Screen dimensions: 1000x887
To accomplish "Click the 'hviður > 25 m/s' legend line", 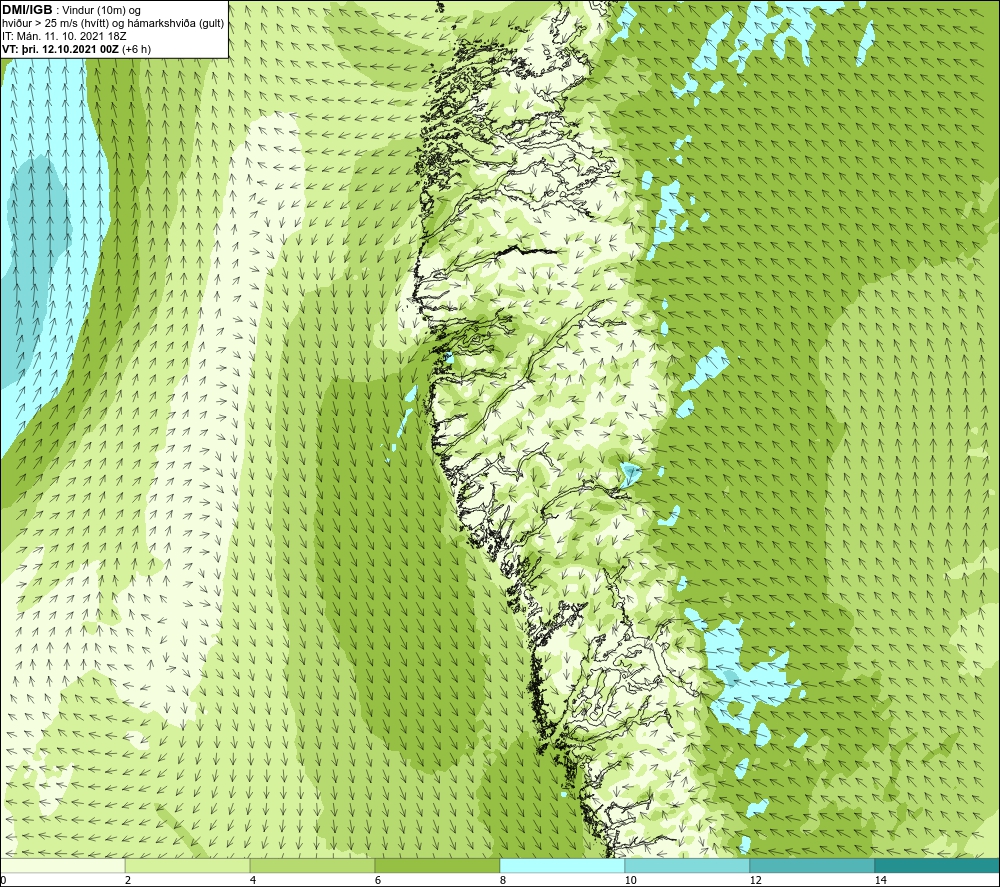I will click(113, 24).
